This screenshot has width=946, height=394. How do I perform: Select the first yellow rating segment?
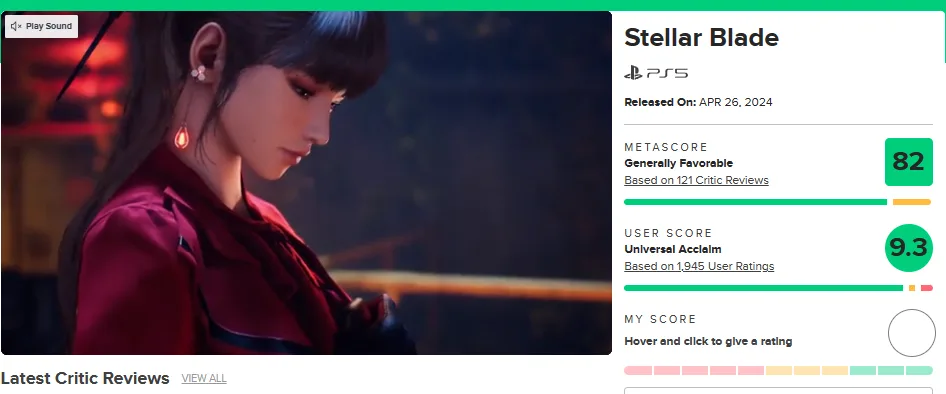779,370
